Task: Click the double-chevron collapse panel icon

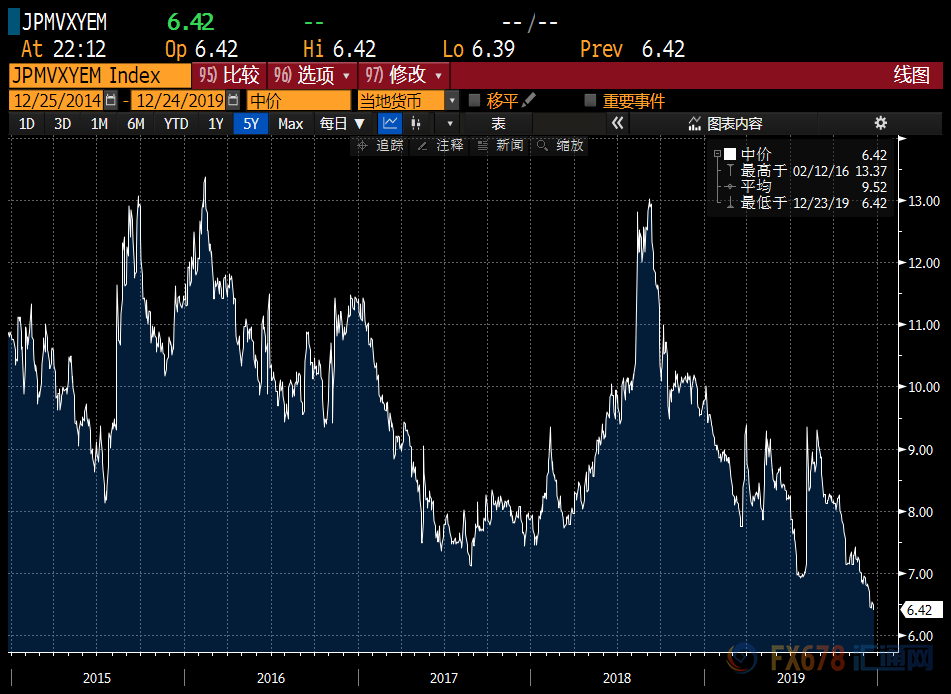Action: point(618,123)
